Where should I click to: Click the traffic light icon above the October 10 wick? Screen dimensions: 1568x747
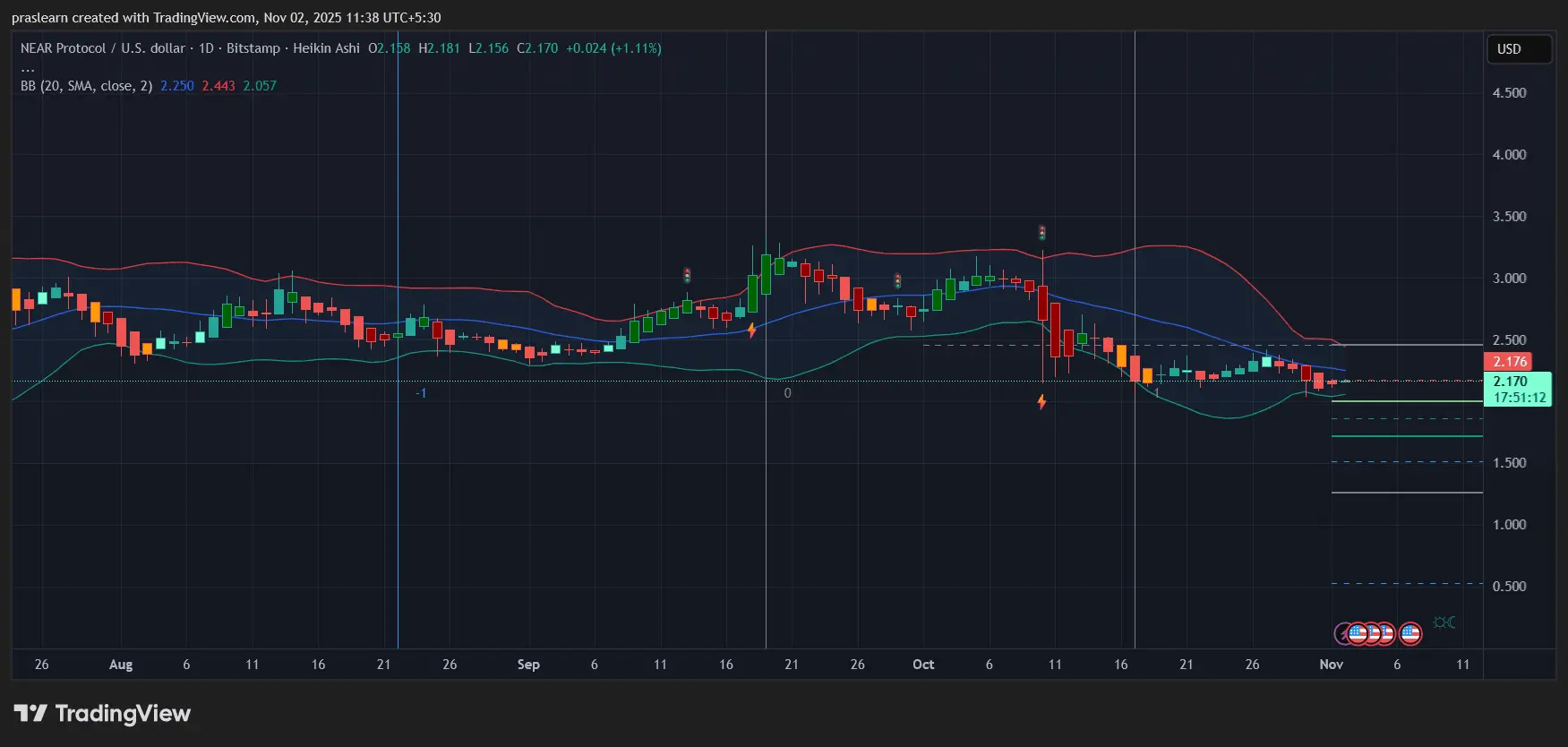tap(1041, 233)
